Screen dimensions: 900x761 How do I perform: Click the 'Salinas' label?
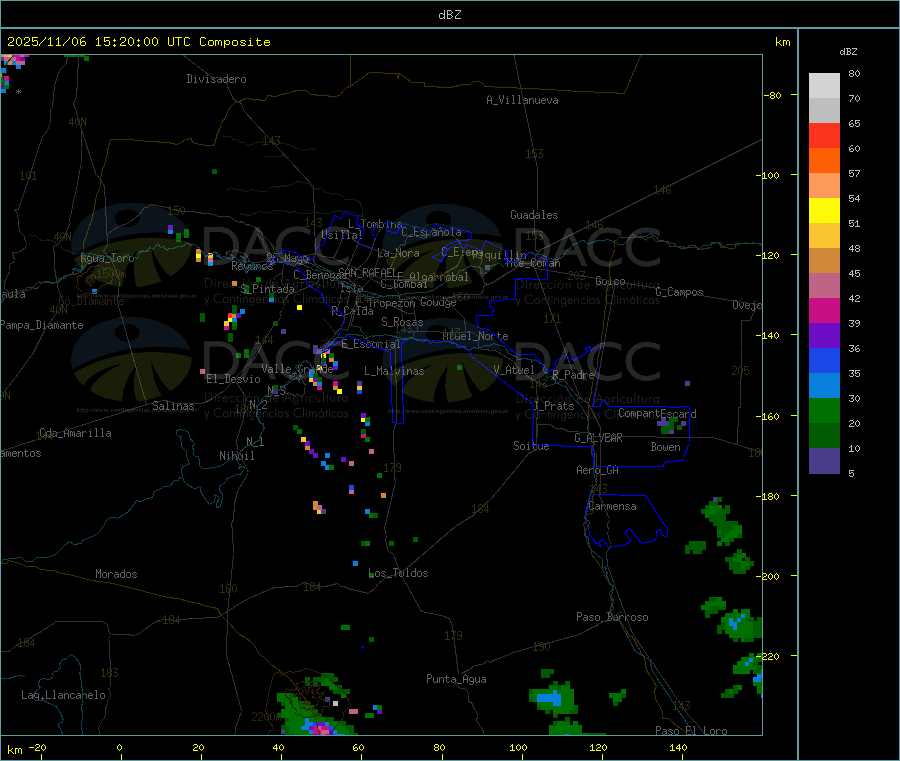173,406
